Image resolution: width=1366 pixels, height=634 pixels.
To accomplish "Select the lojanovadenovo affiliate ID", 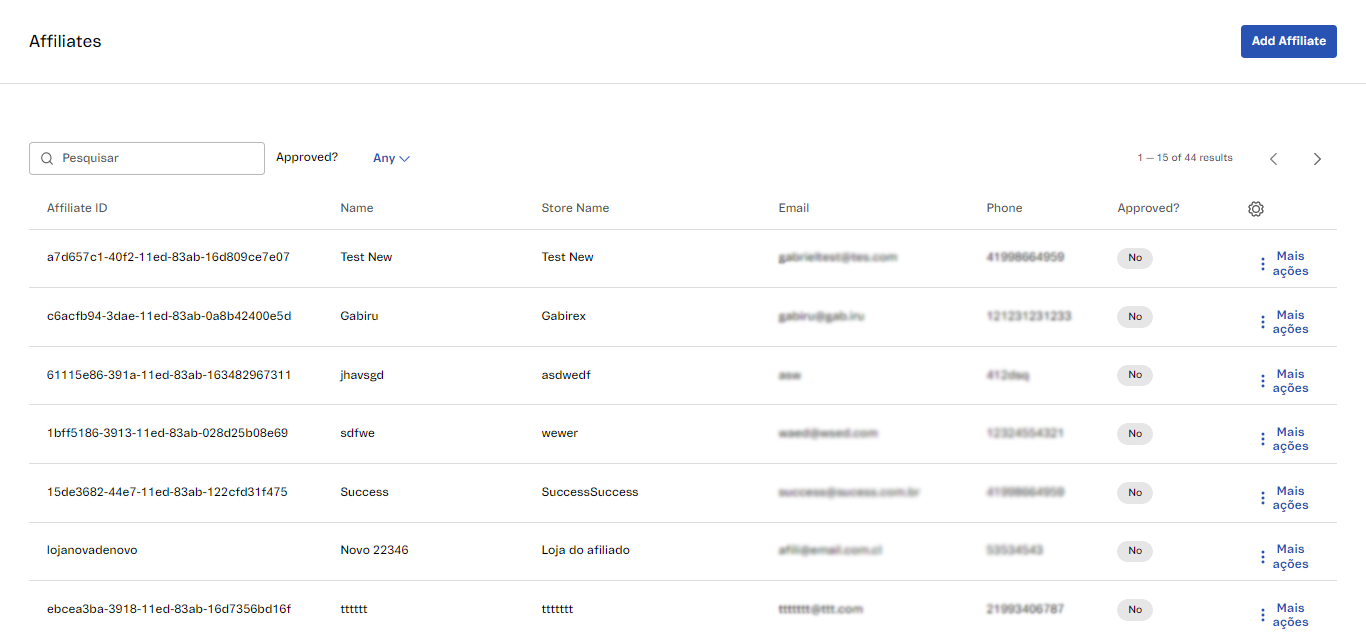I will click(x=92, y=550).
